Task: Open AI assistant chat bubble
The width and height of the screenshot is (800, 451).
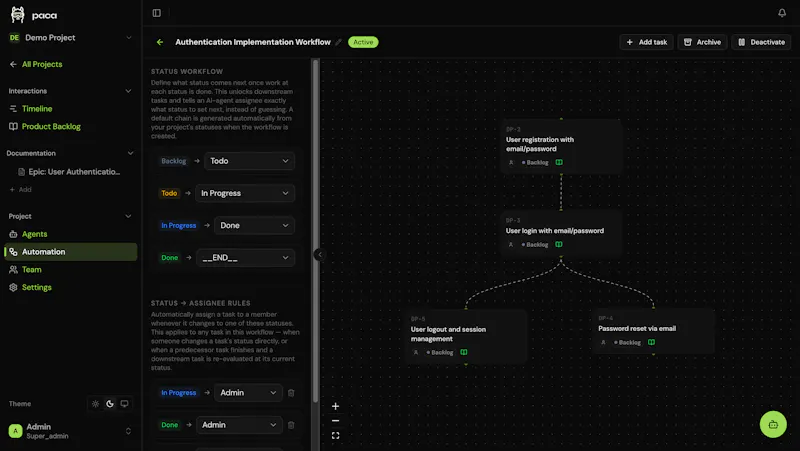Action: pyautogui.click(x=773, y=424)
